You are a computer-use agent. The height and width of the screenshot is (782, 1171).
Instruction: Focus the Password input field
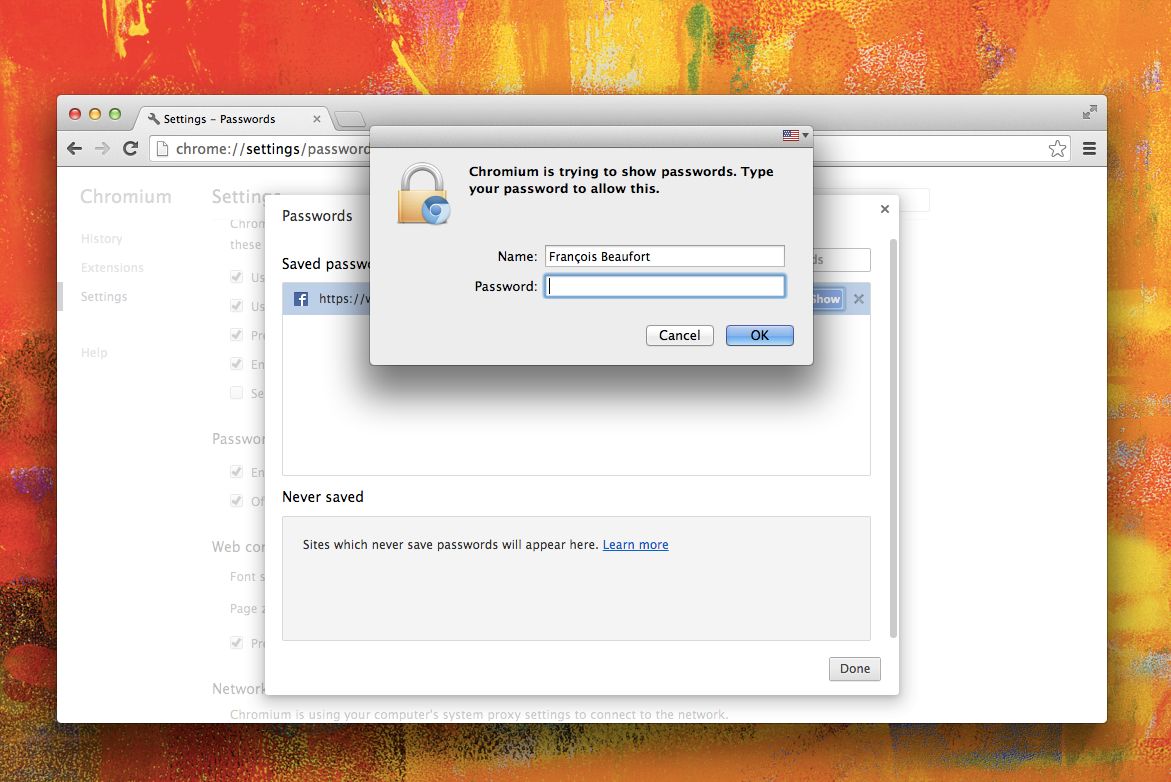665,286
